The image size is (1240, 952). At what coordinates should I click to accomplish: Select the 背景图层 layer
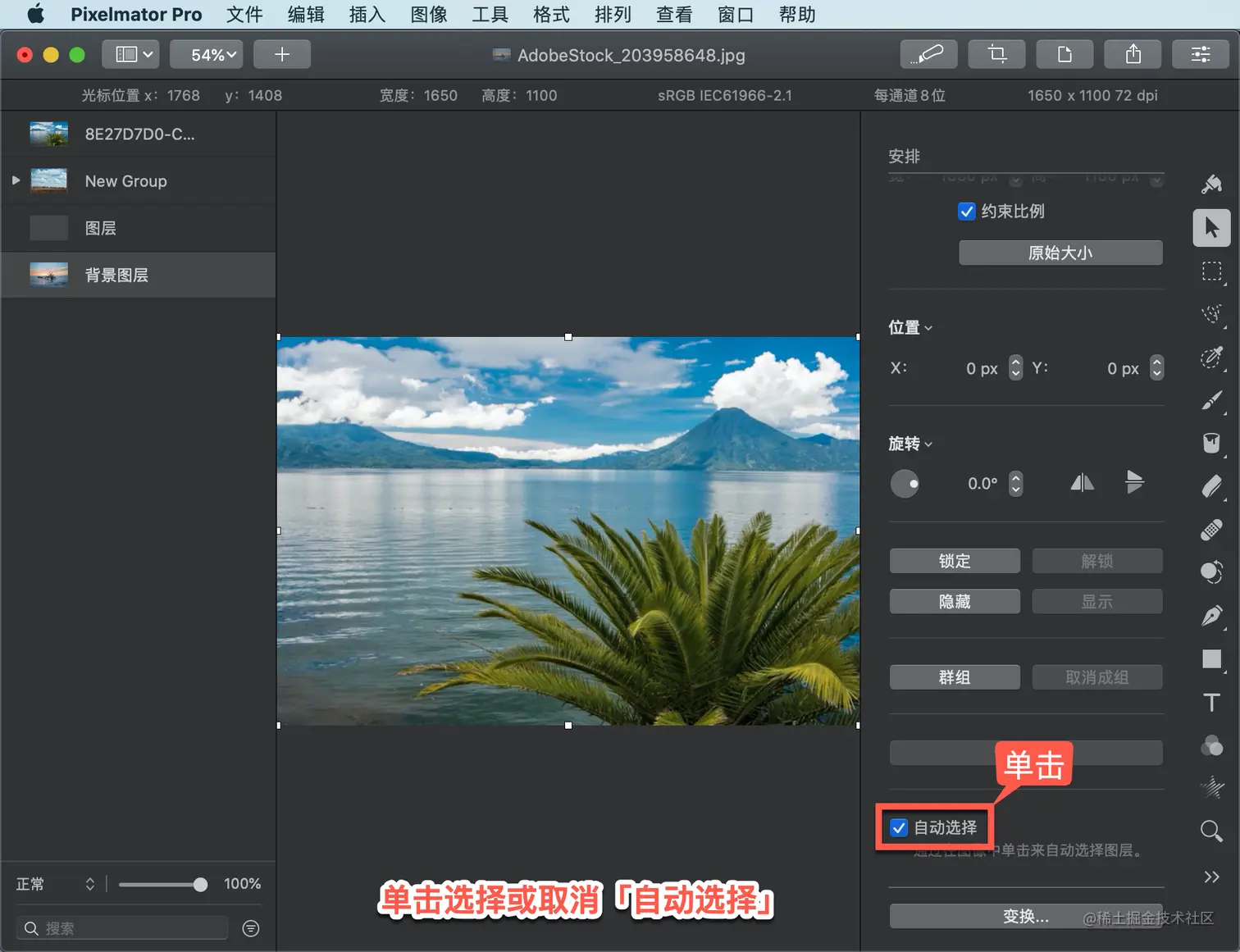click(139, 275)
